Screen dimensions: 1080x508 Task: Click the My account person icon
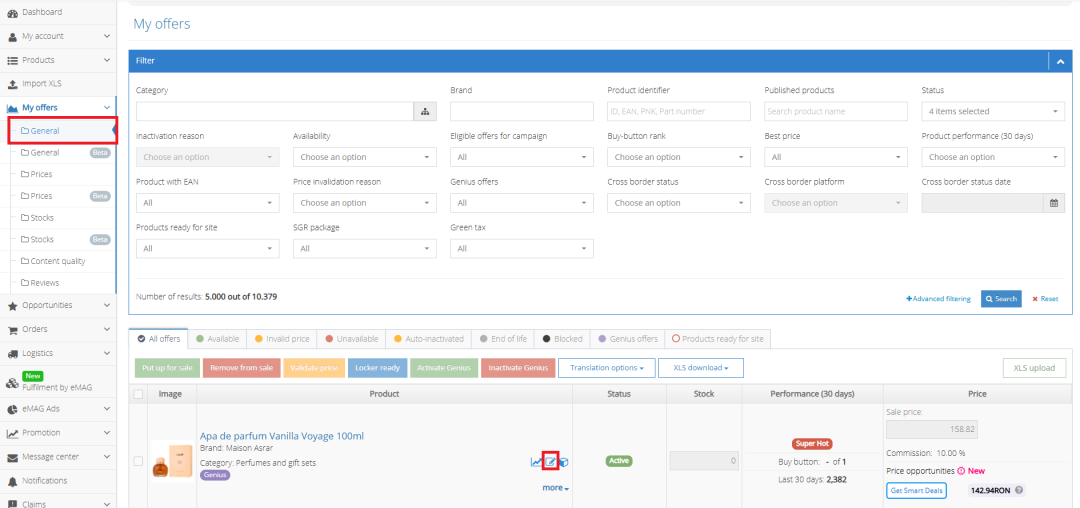(12, 36)
